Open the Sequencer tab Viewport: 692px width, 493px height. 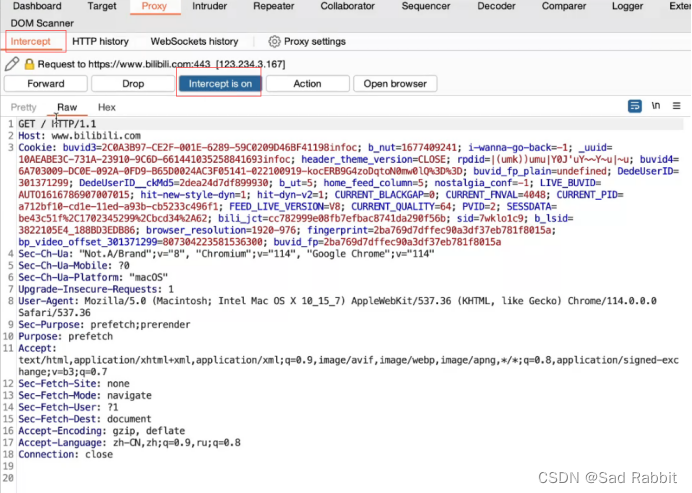coord(426,6)
